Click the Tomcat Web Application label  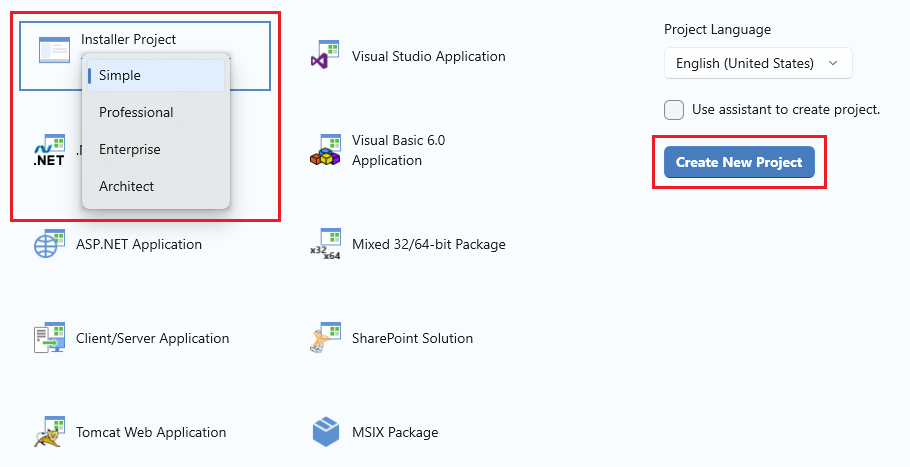(x=151, y=432)
